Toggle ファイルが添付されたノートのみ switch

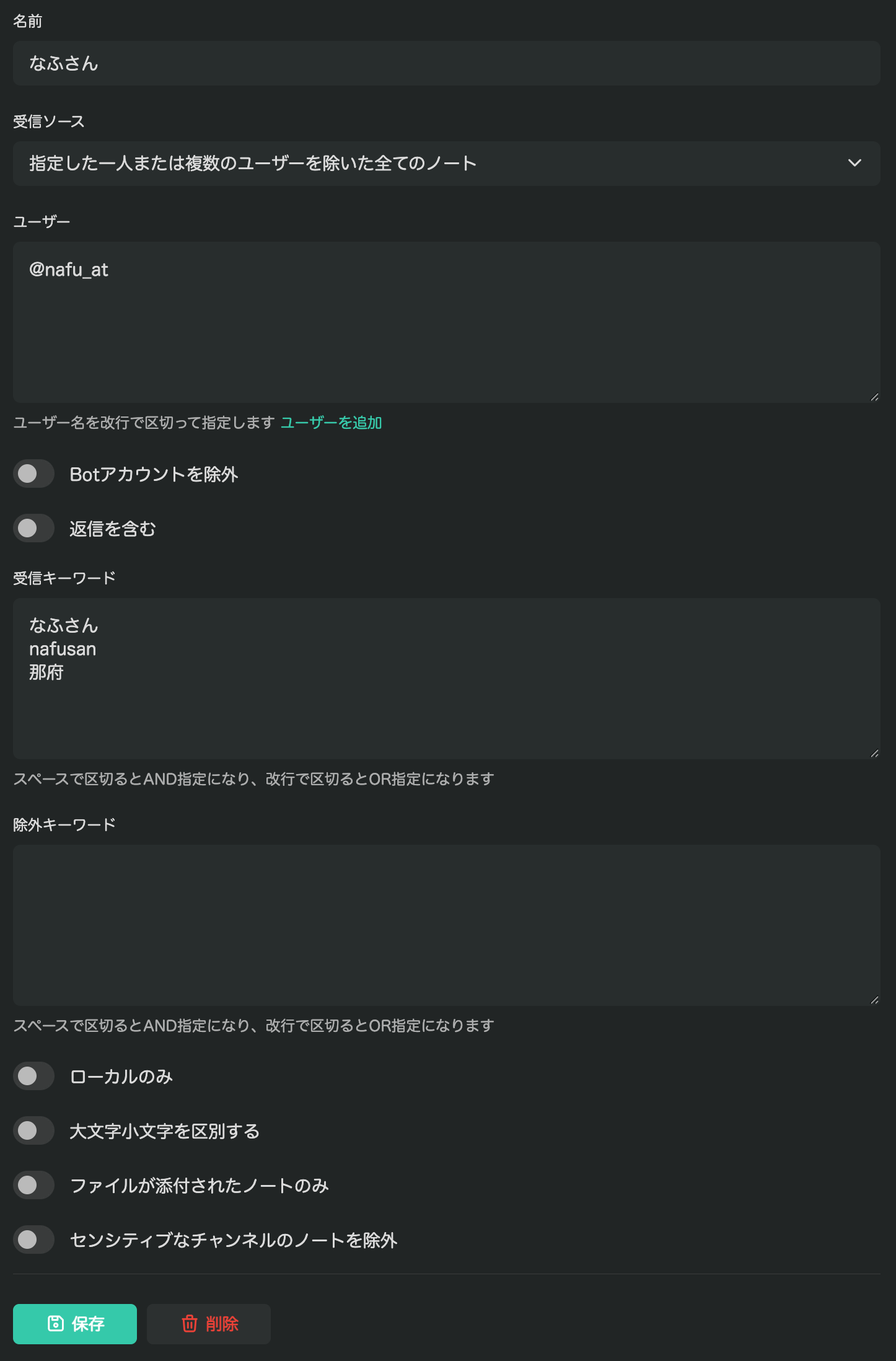33,1185
